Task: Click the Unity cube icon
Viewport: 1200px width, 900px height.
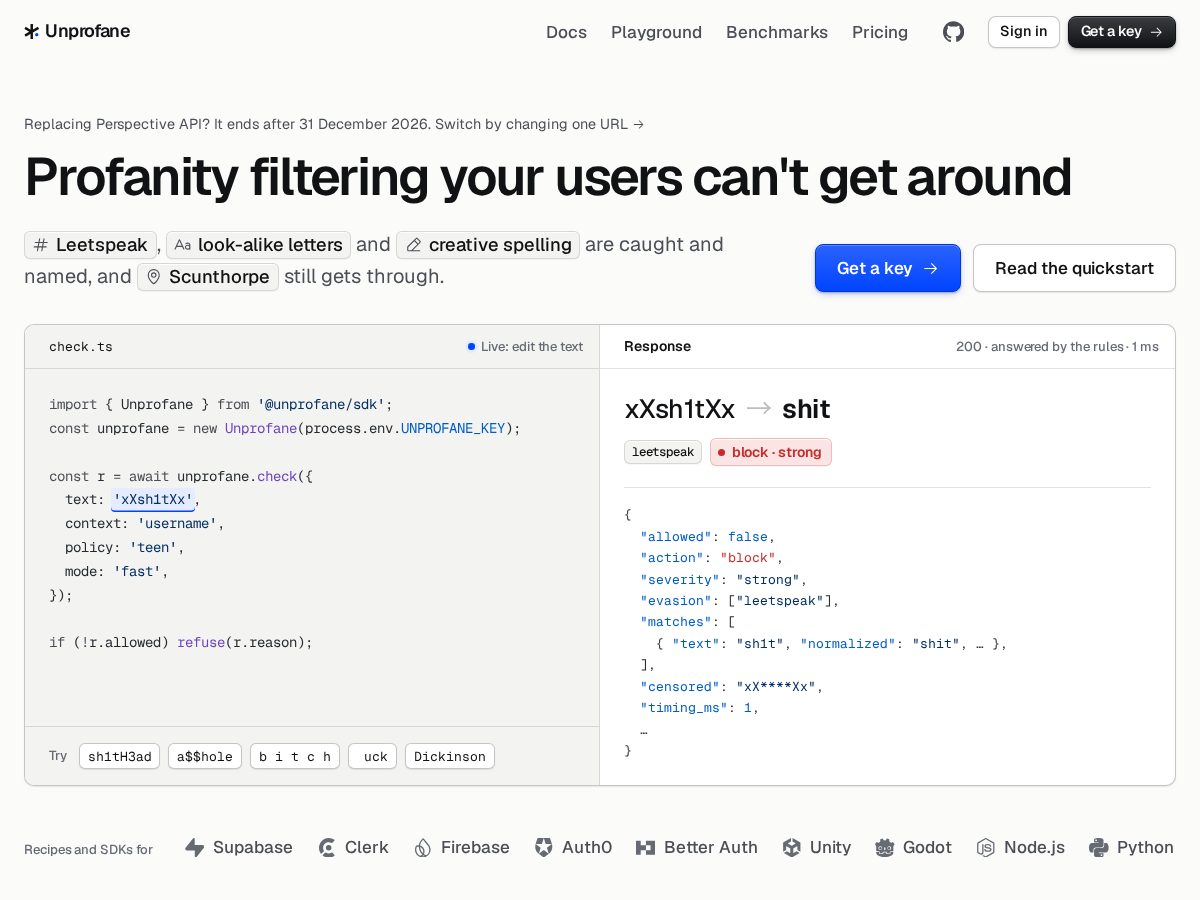Action: 792,847
